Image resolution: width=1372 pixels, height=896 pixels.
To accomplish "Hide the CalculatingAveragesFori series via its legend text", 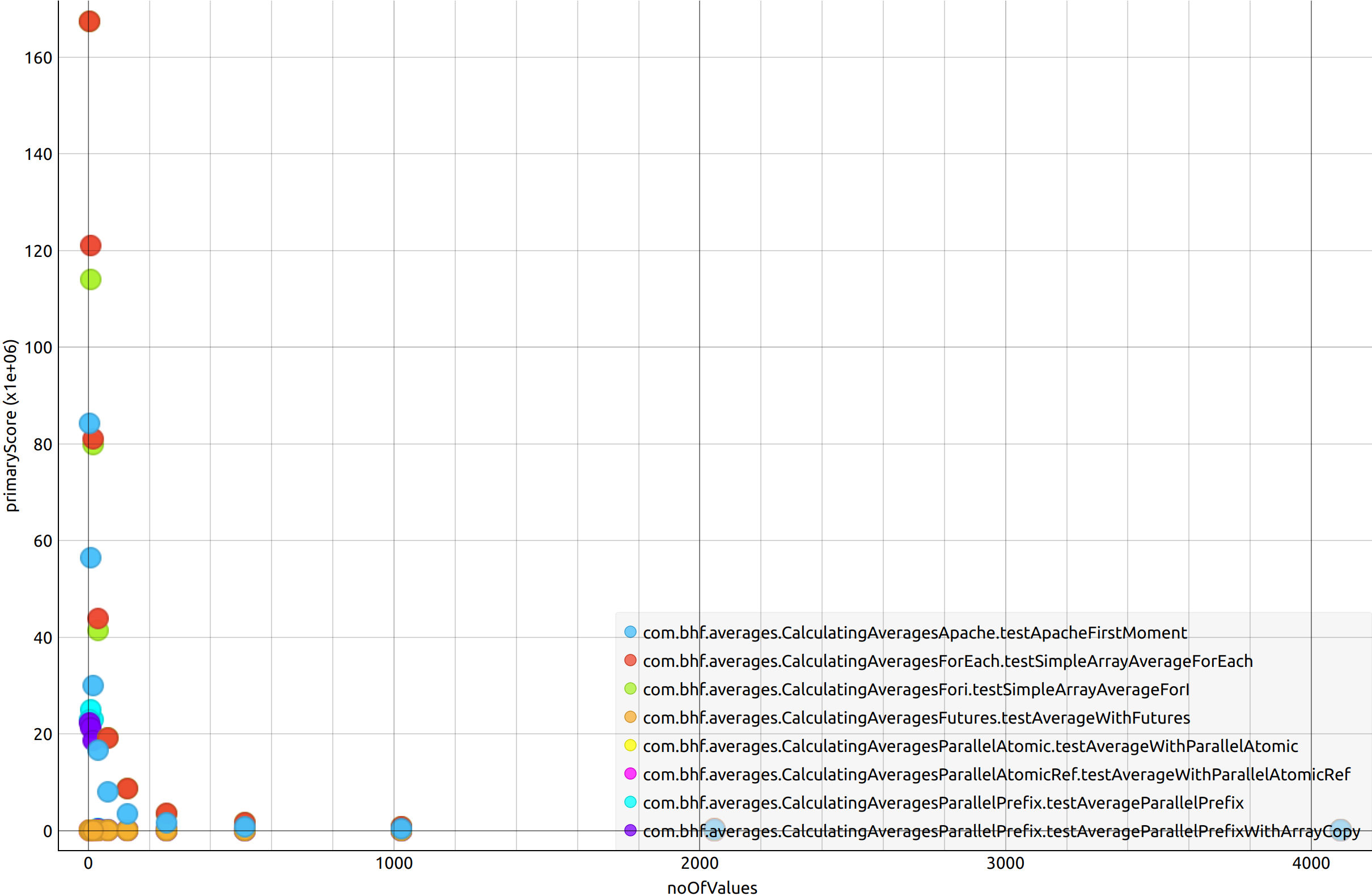I will 916,690.
